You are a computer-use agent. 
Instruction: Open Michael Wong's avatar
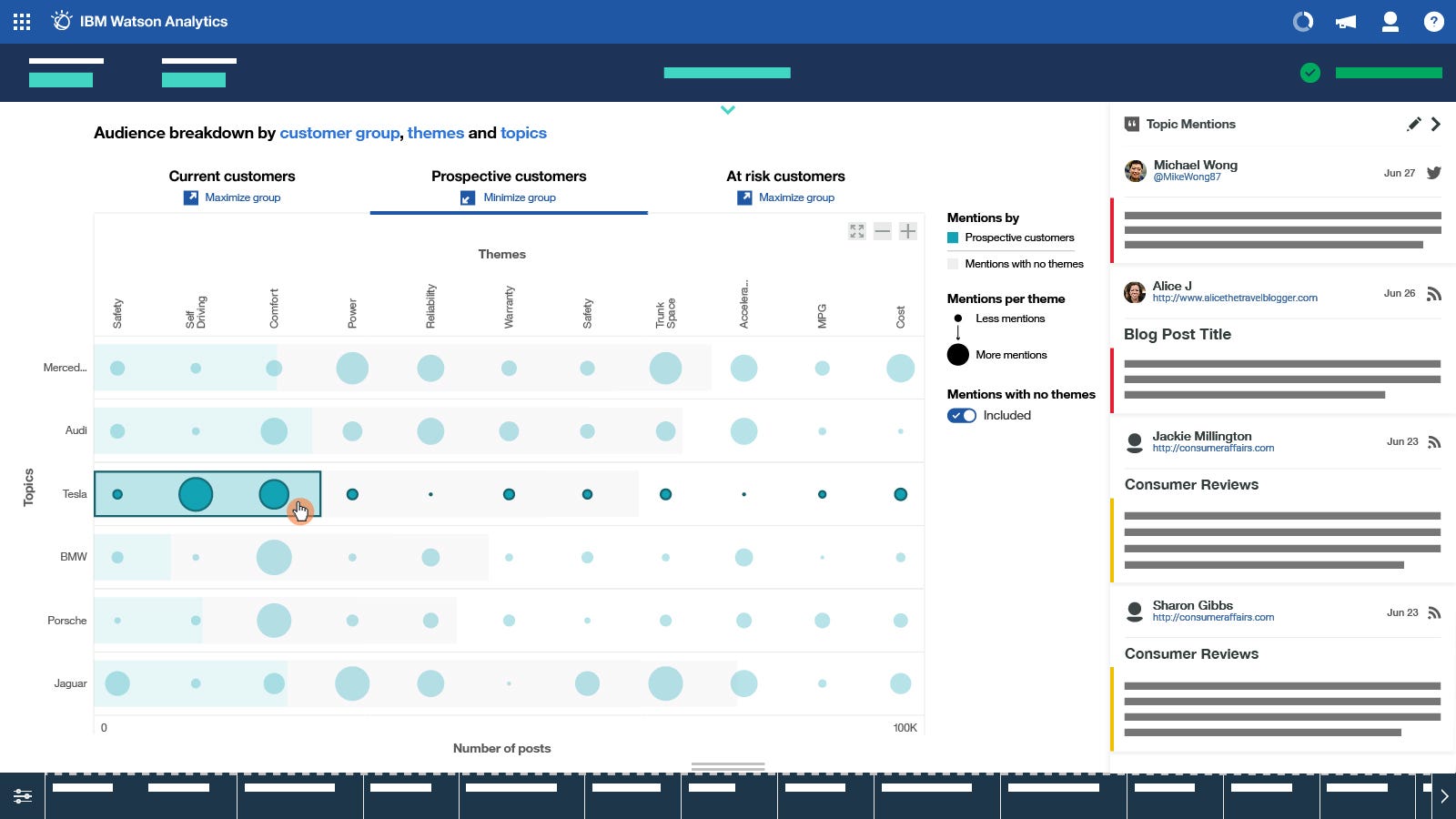click(1135, 170)
